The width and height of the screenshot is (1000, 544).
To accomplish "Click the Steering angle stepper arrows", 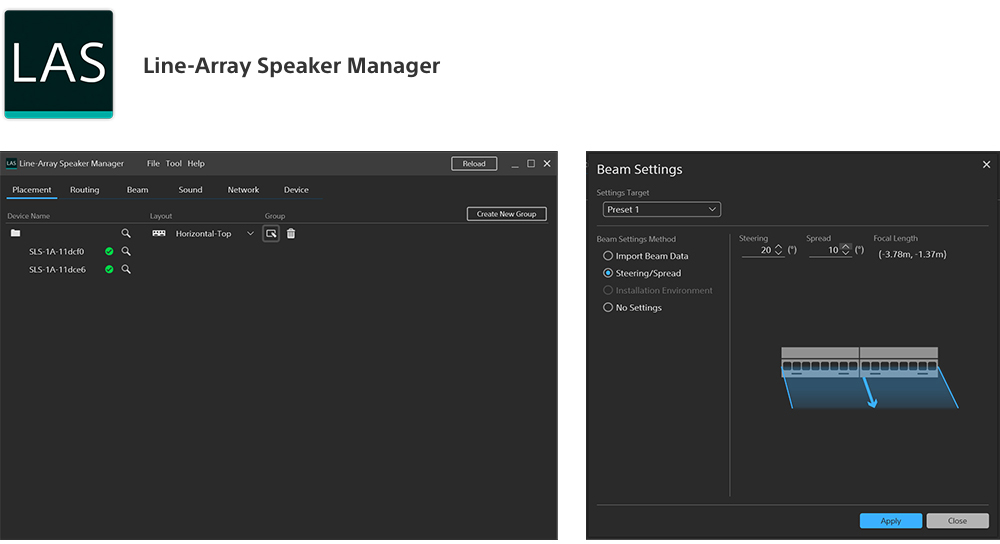I will tap(780, 250).
